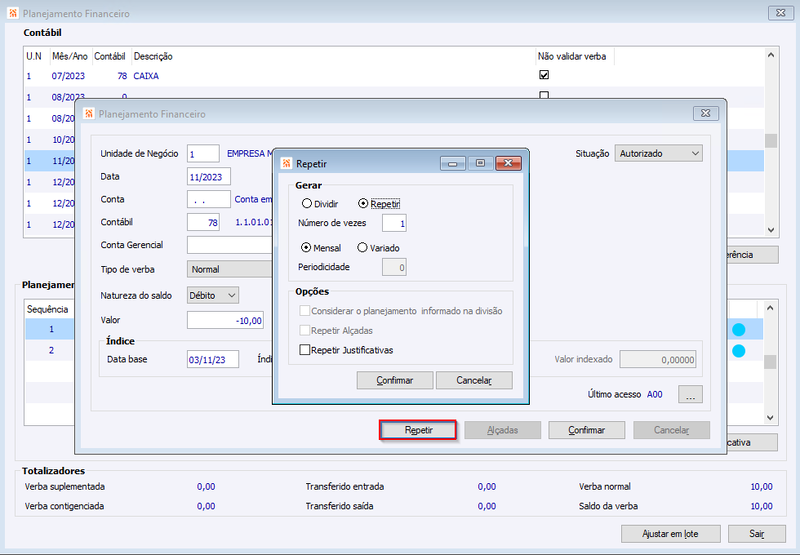Click the Verba normal value 10,00
Screen dimensions: 800x555
point(761,487)
